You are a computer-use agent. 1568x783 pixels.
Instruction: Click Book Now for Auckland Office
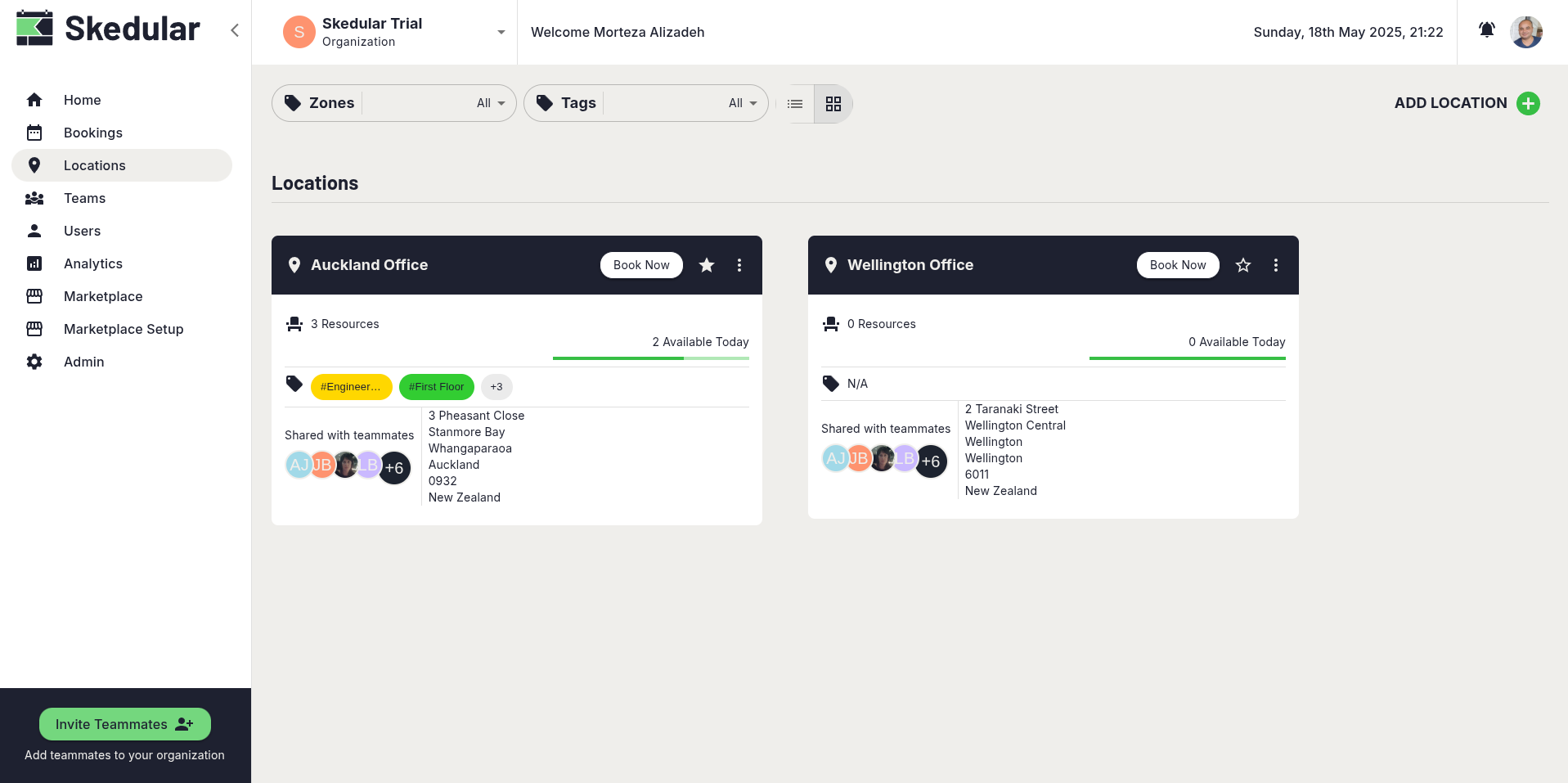(641, 264)
